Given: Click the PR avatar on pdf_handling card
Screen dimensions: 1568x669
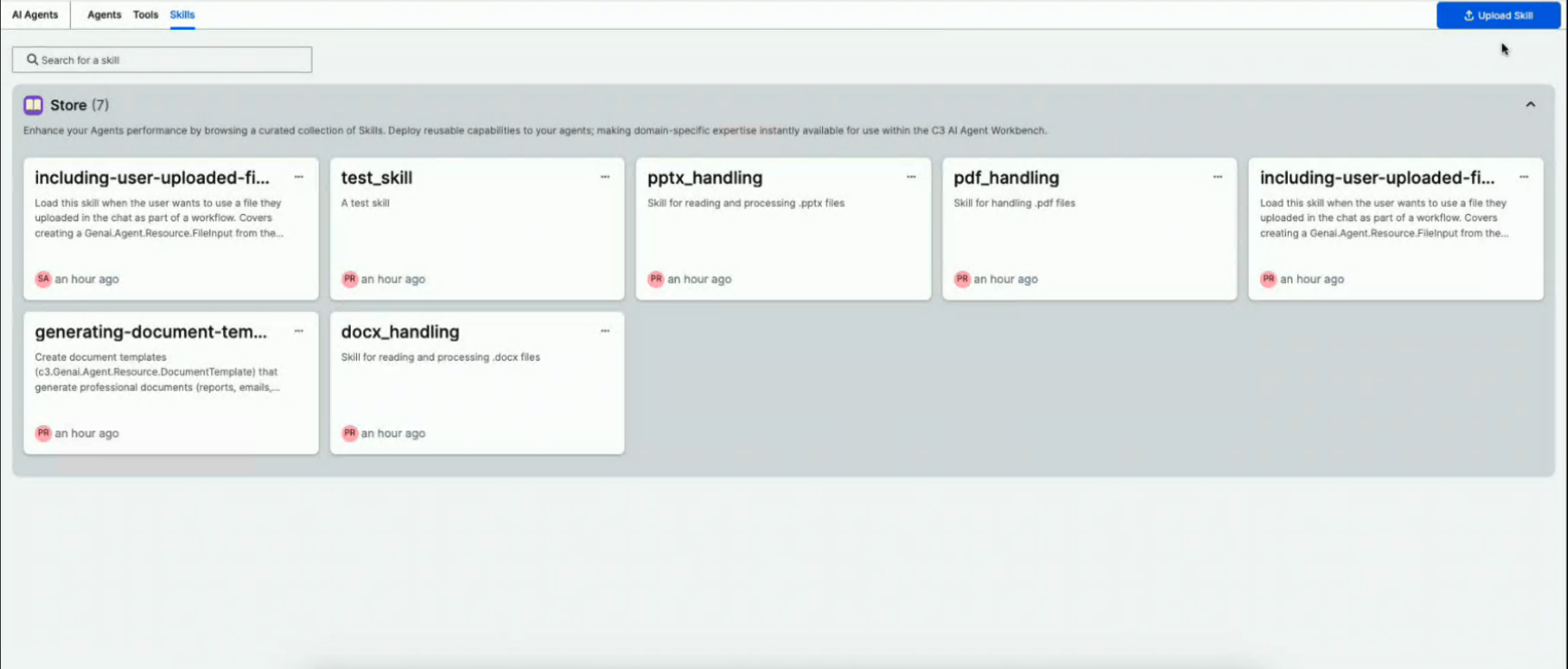Looking at the screenshot, I should click(x=962, y=279).
